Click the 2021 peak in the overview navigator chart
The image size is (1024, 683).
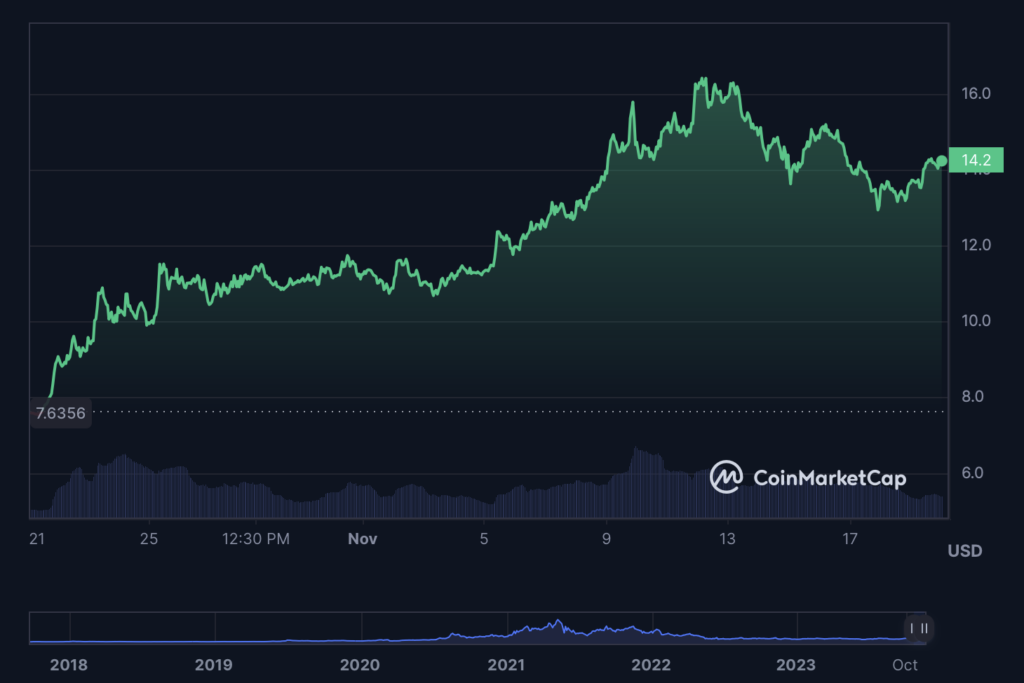[x=558, y=622]
